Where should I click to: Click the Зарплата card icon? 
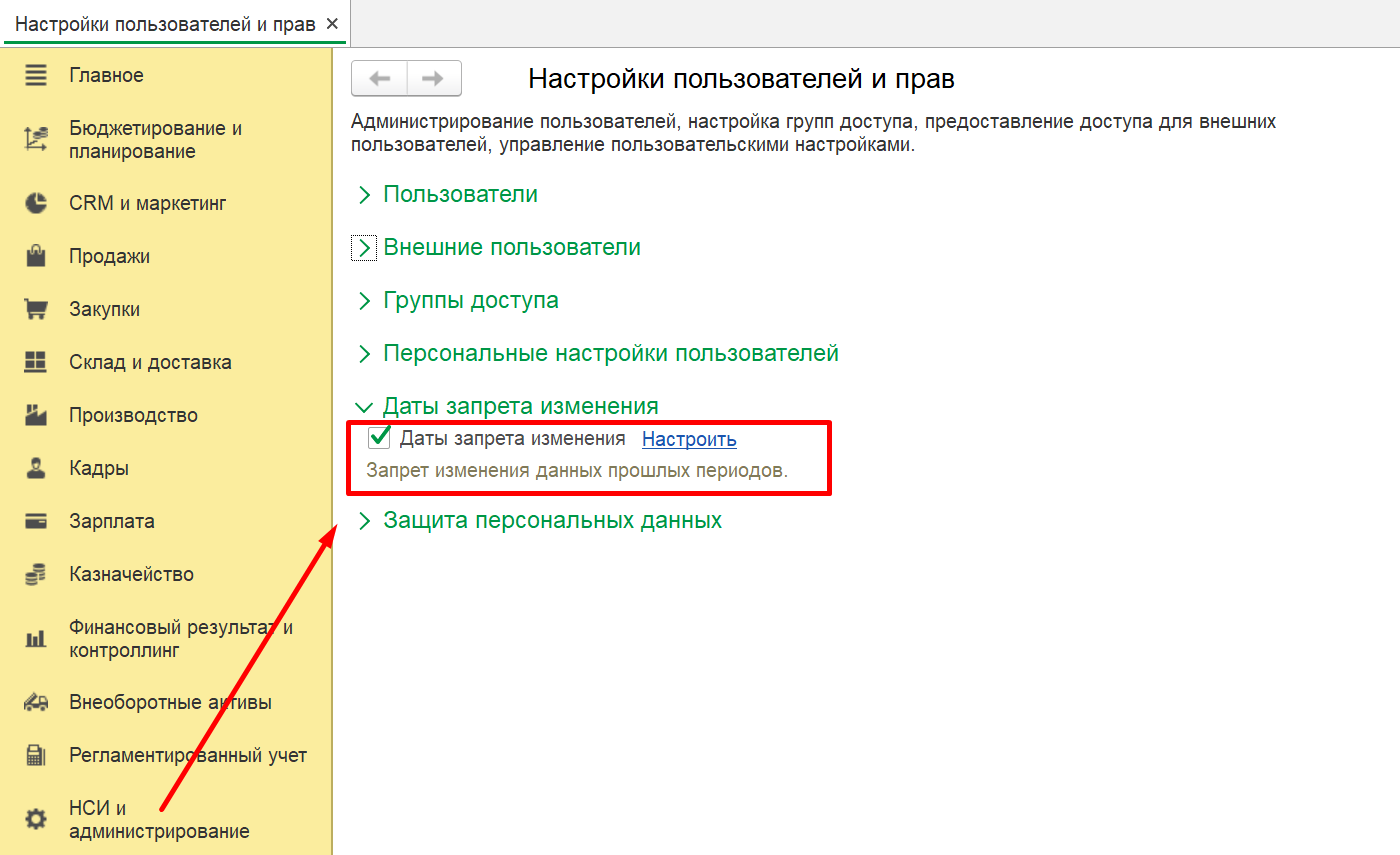tap(36, 521)
